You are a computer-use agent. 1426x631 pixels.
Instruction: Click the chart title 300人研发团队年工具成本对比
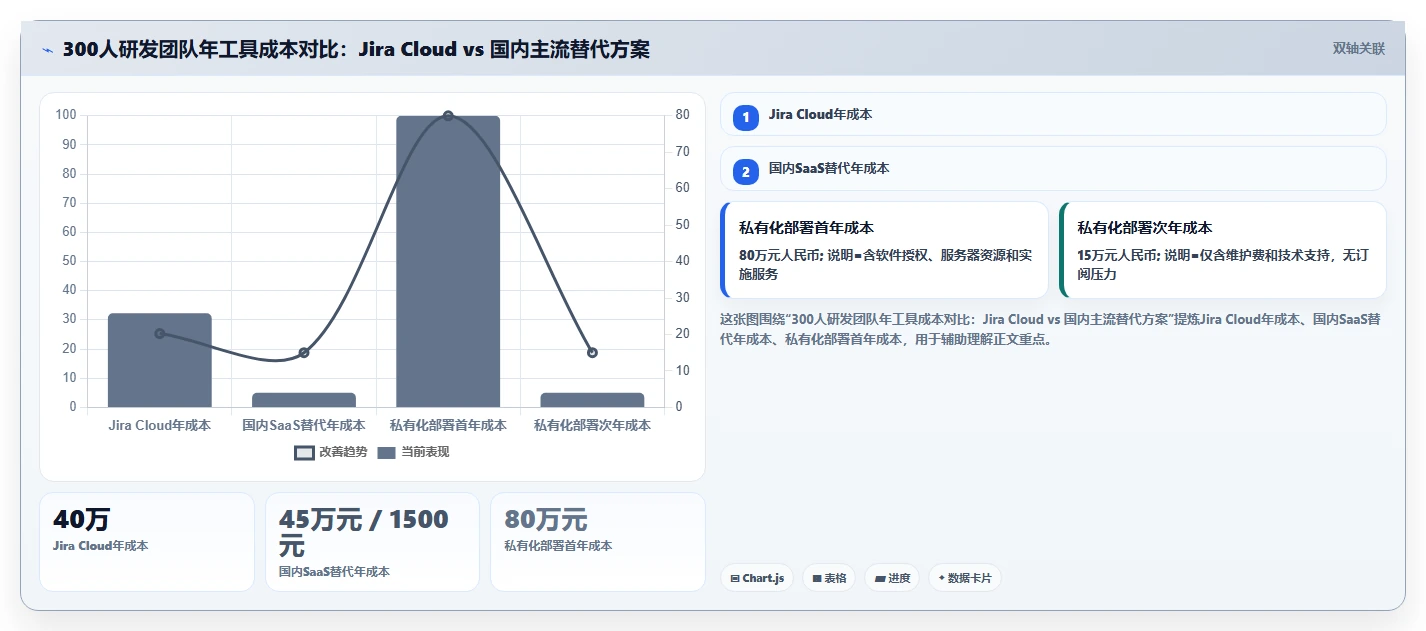point(356,49)
